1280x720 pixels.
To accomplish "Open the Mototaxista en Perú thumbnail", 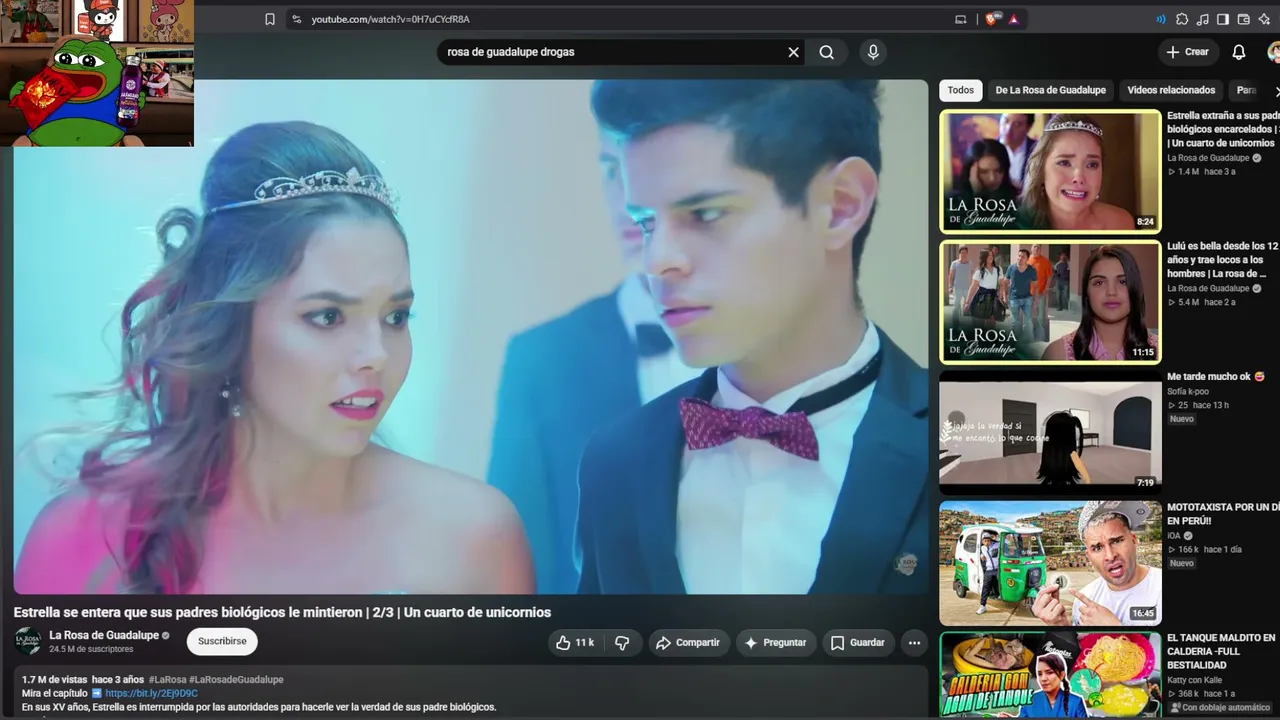I will coord(1050,563).
